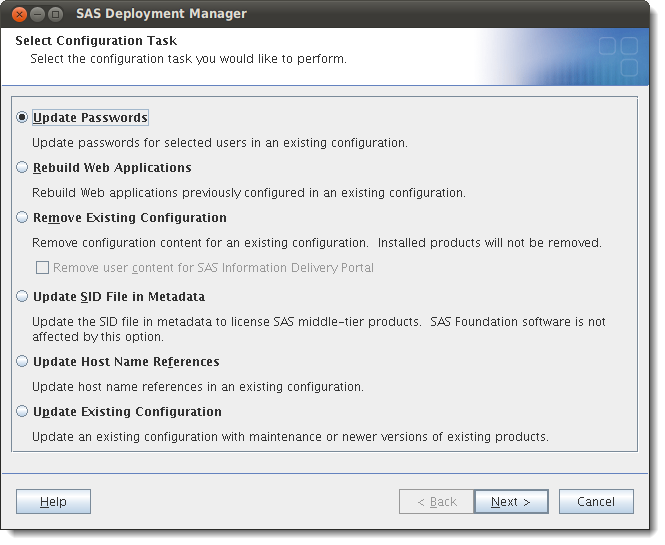Select Update Host Name References option
The image size is (665, 545).
point(22,361)
